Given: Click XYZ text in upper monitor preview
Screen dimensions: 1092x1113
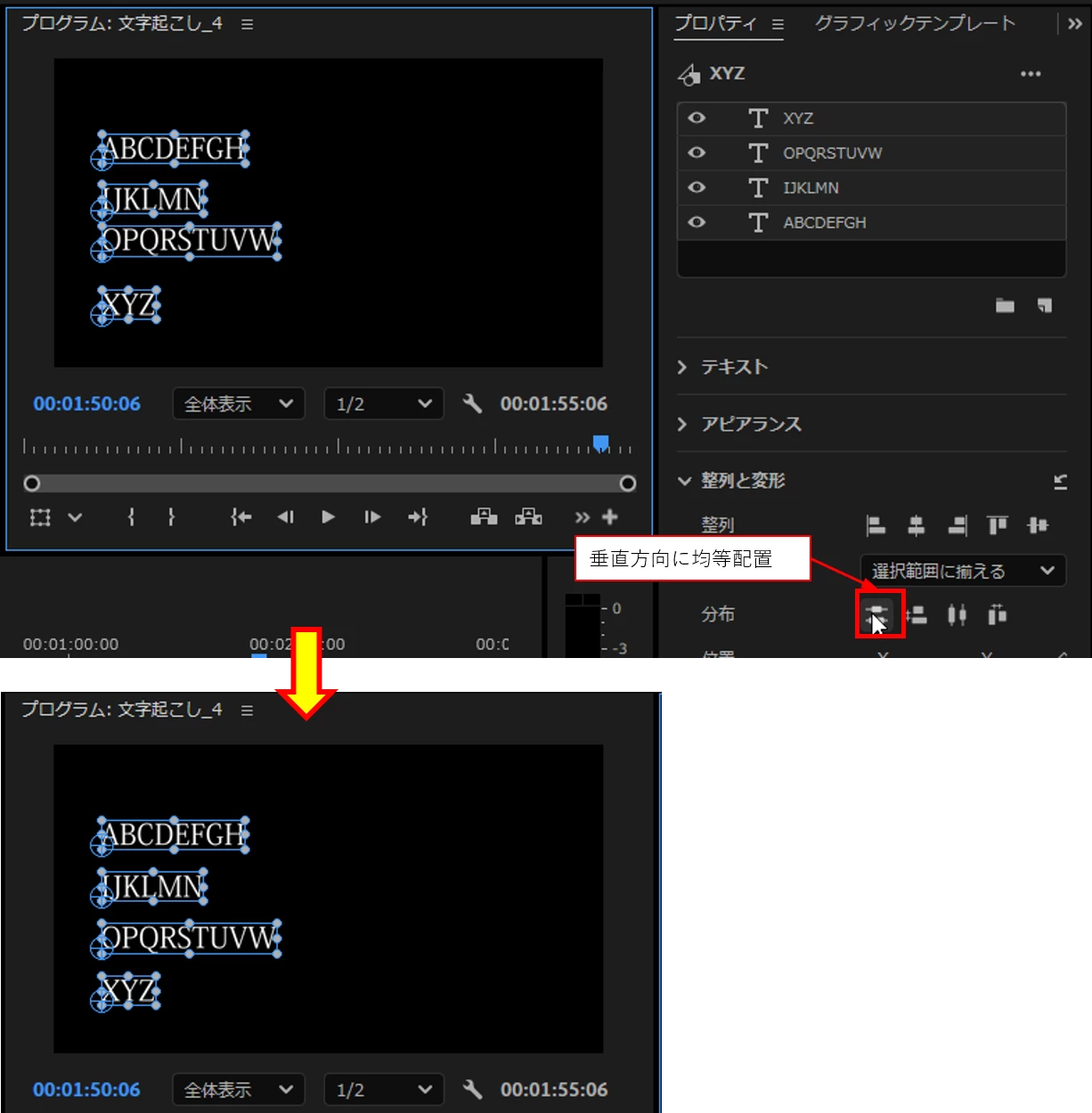Looking at the screenshot, I should point(129,305).
